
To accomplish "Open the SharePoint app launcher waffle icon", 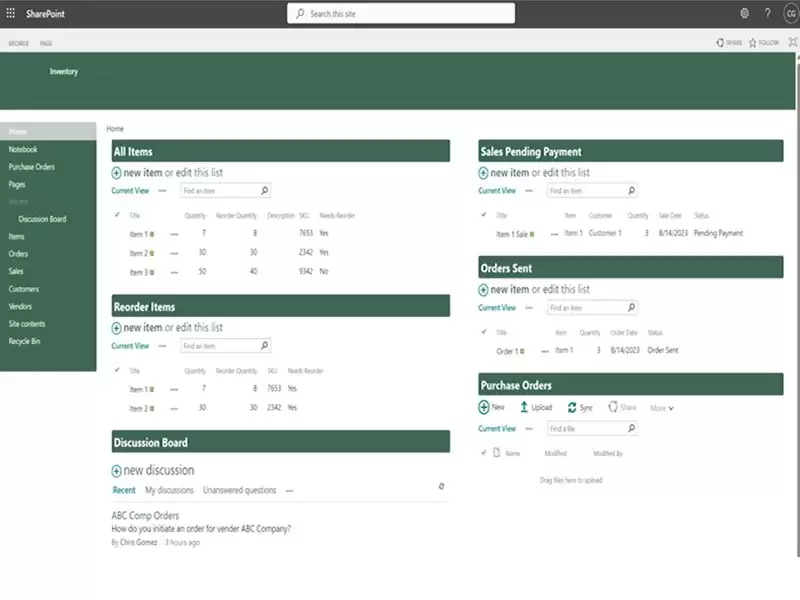I will 10,13.
